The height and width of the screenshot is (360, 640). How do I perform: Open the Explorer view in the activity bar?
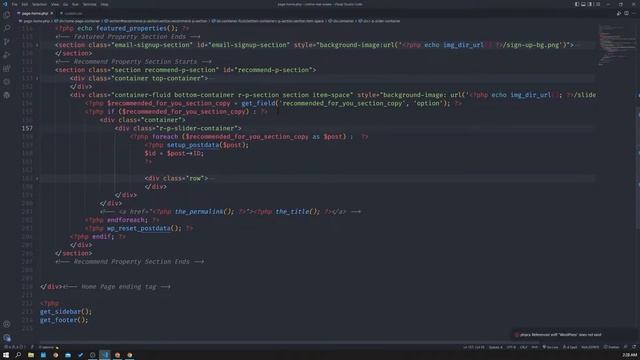click(7, 15)
